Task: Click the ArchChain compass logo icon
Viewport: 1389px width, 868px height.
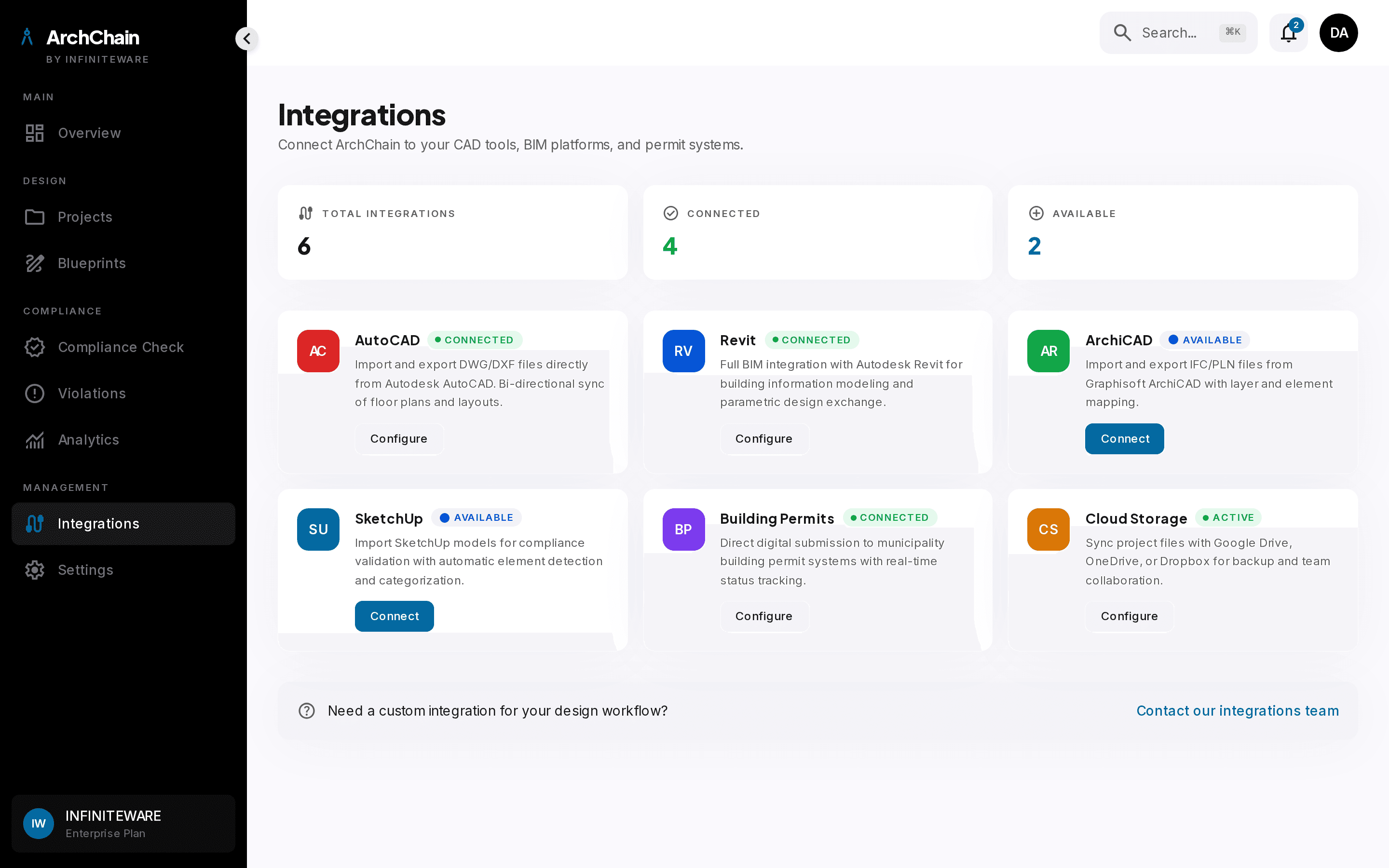Action: pos(27,37)
